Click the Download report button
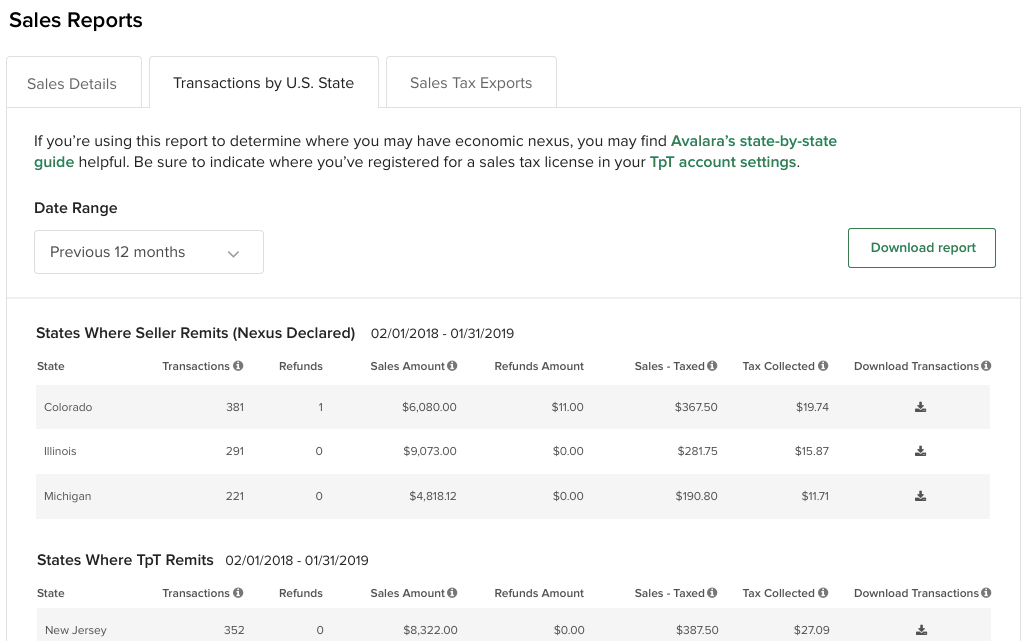The height and width of the screenshot is (641, 1026). 922,248
